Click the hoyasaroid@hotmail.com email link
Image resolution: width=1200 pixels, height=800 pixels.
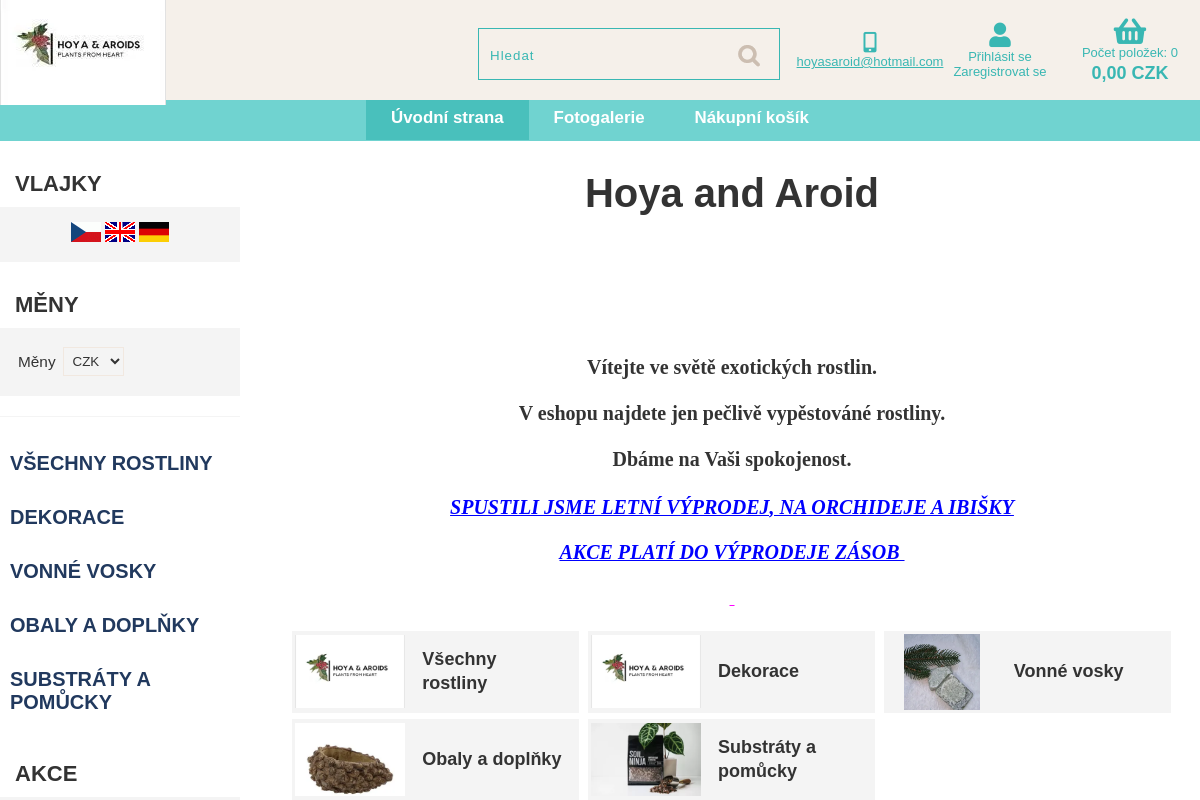(870, 61)
